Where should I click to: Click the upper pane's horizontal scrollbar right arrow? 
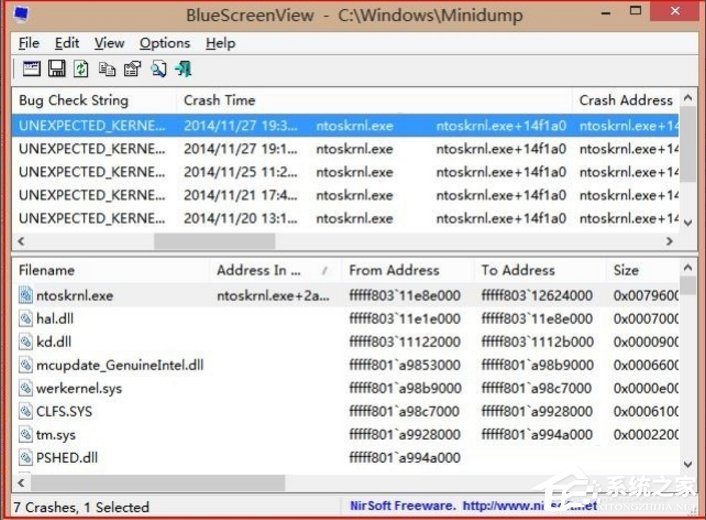(x=670, y=242)
